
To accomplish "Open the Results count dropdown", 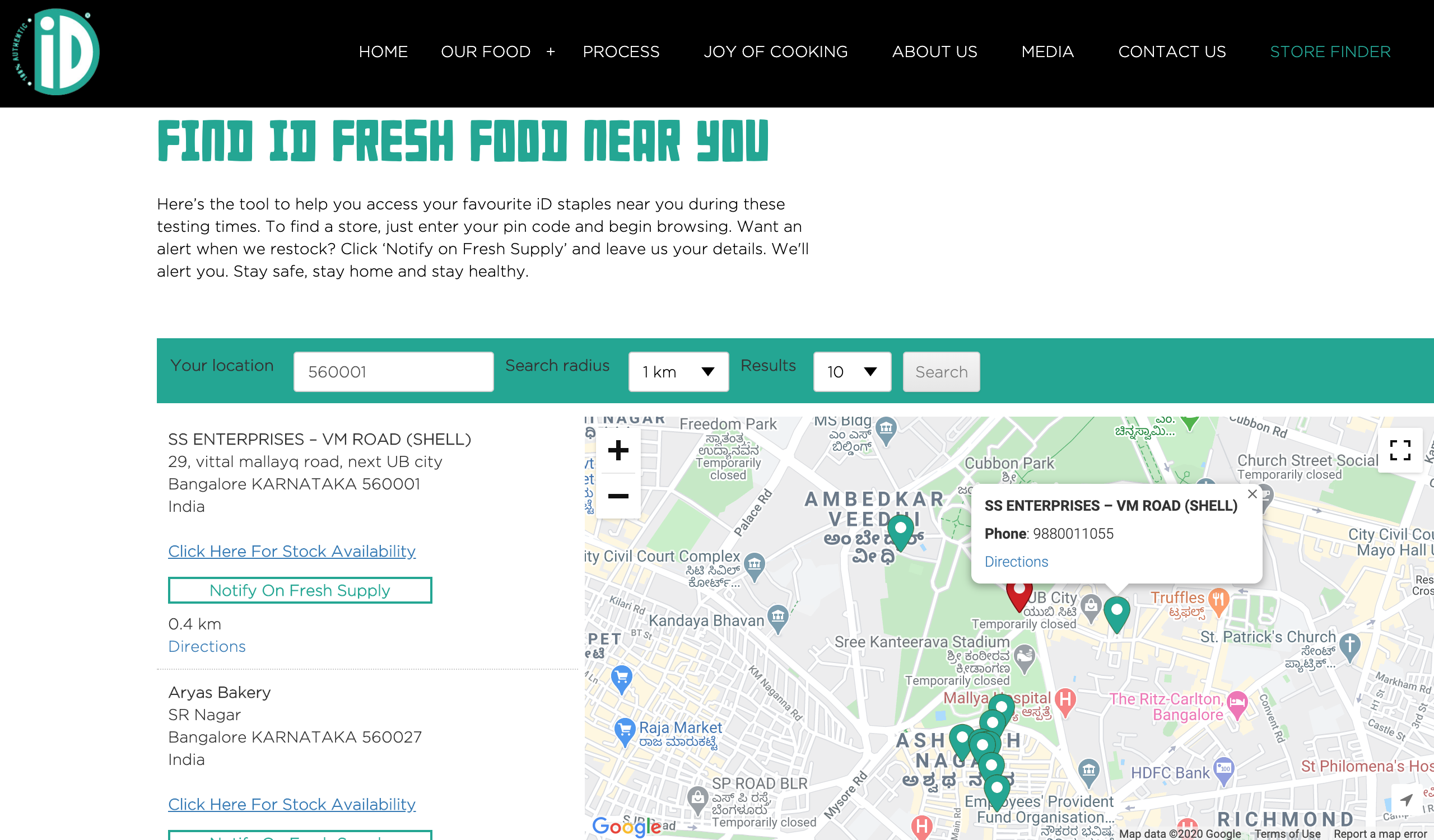I will click(852, 372).
